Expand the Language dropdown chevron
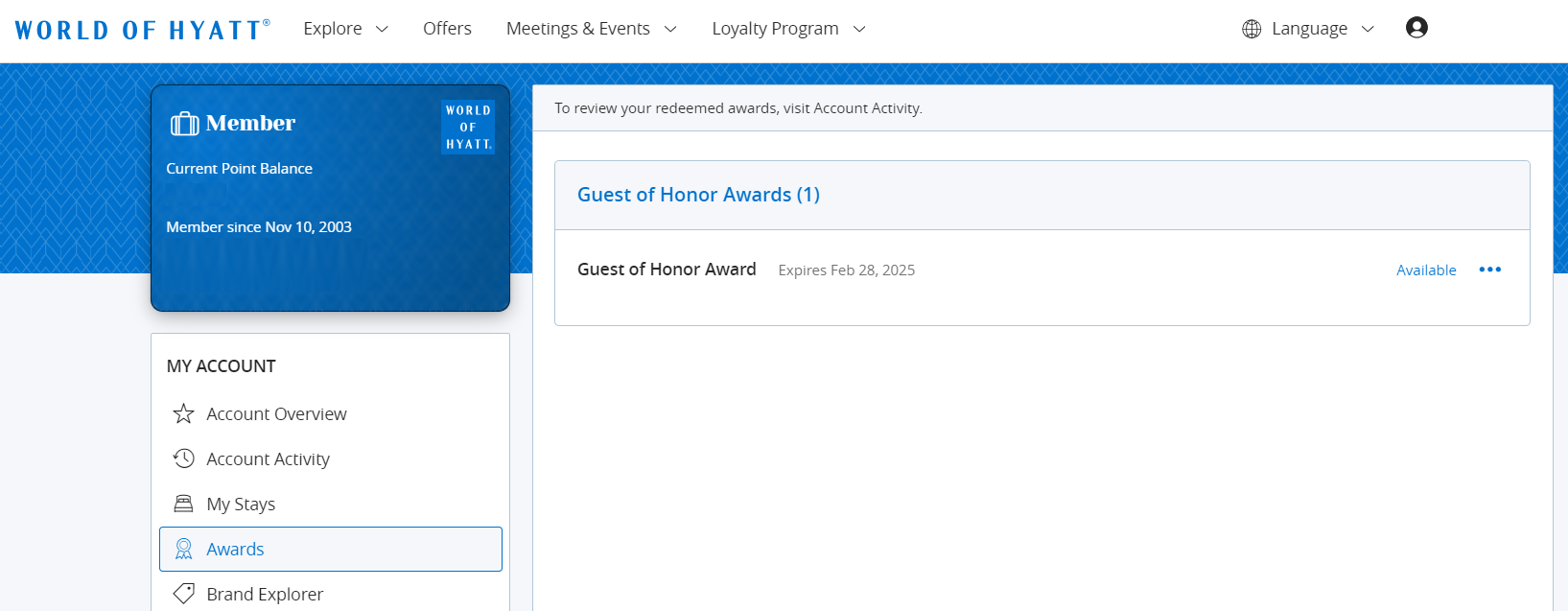Image resolution: width=1568 pixels, height=611 pixels. 1368,29
